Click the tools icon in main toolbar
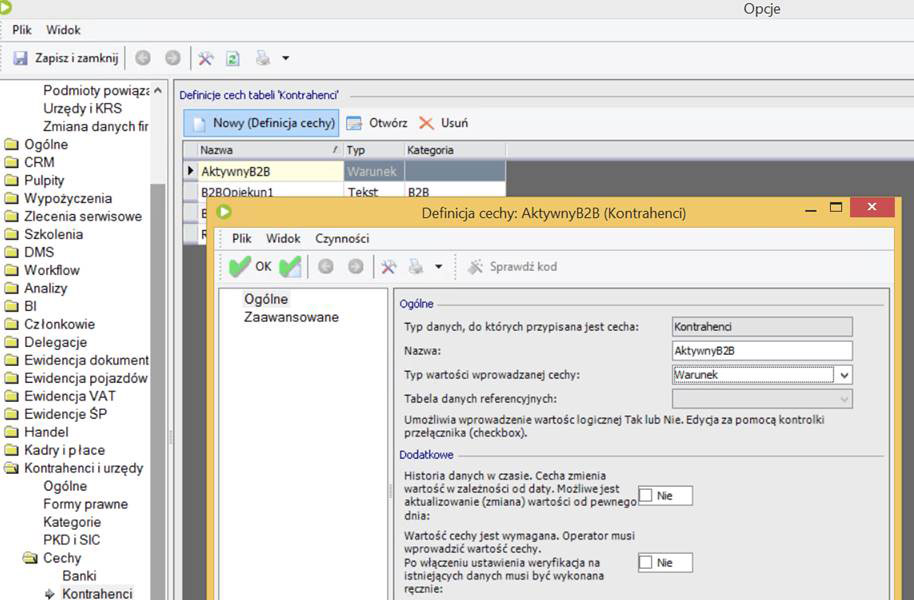Screen dimensions: 914x600 click(x=206, y=59)
